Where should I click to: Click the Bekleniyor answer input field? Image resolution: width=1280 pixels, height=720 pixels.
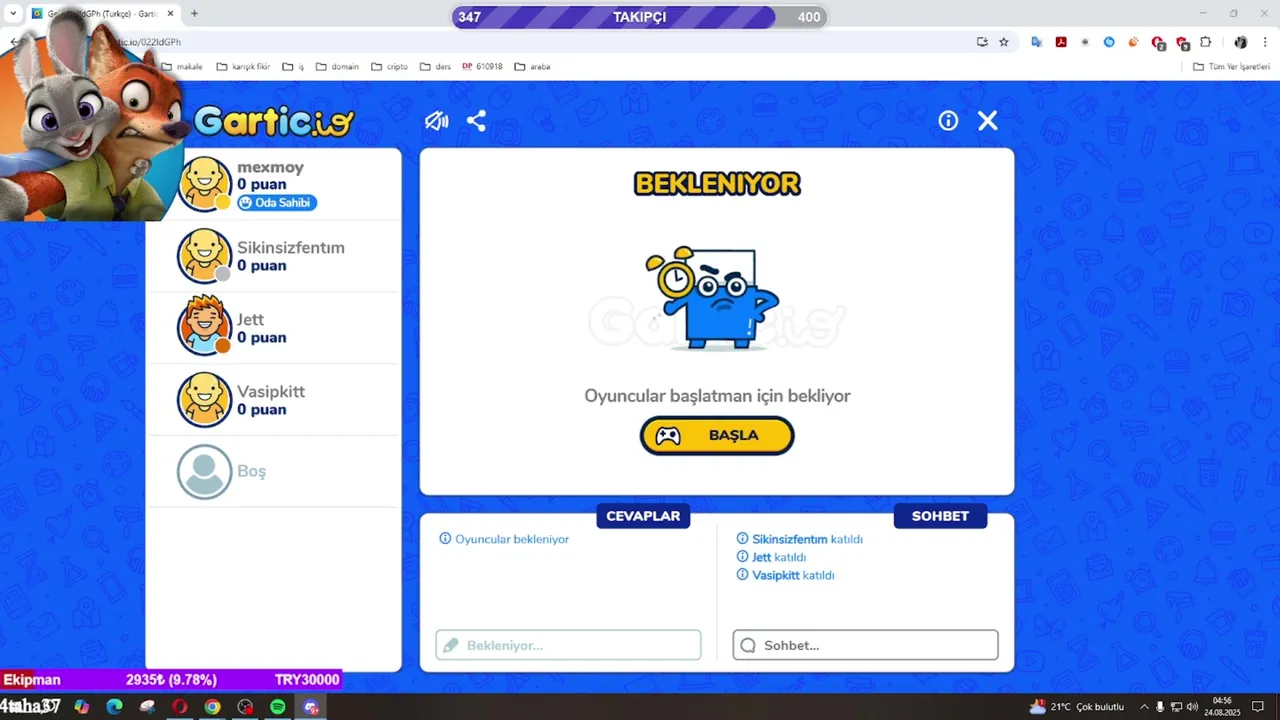[568, 645]
